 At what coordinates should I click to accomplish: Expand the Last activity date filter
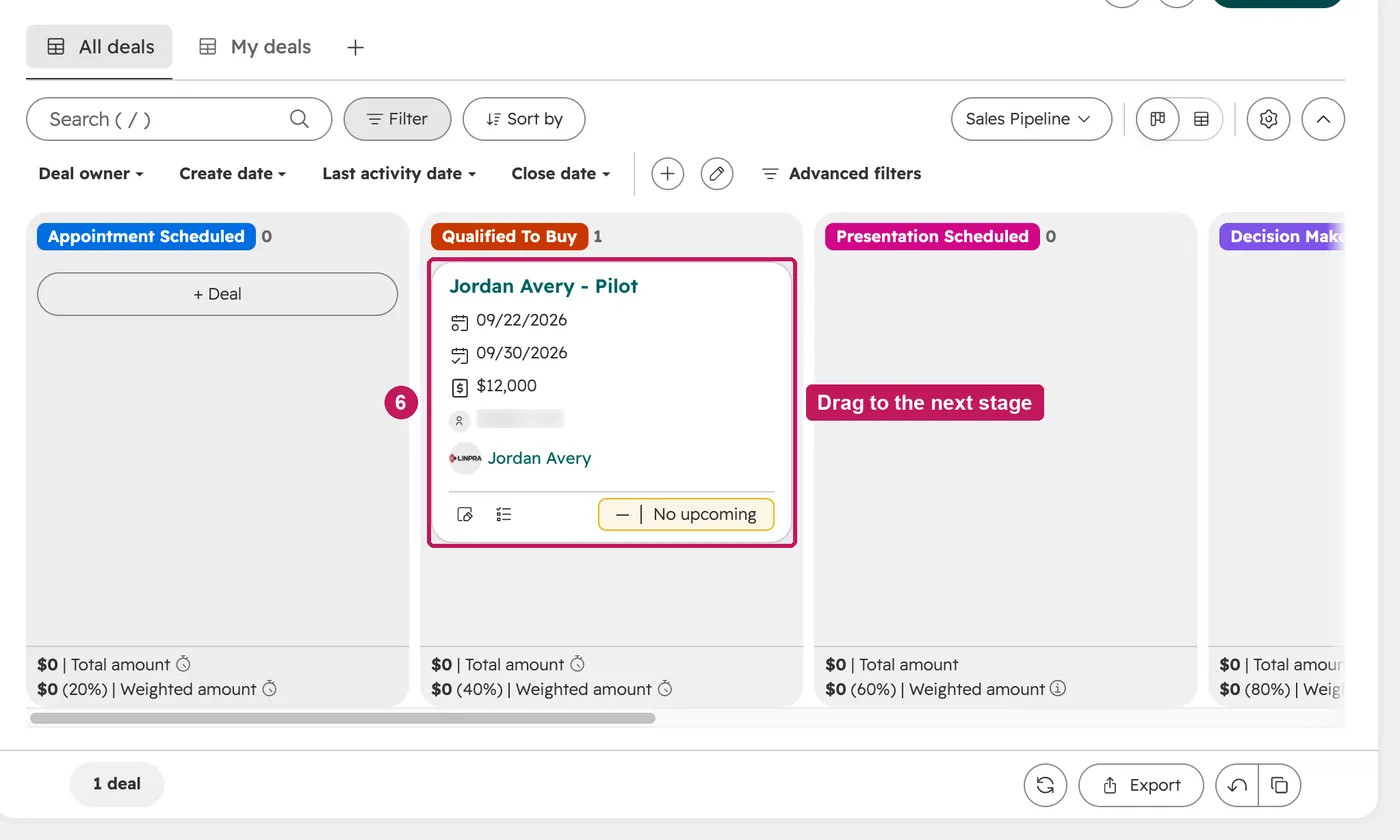click(x=399, y=173)
